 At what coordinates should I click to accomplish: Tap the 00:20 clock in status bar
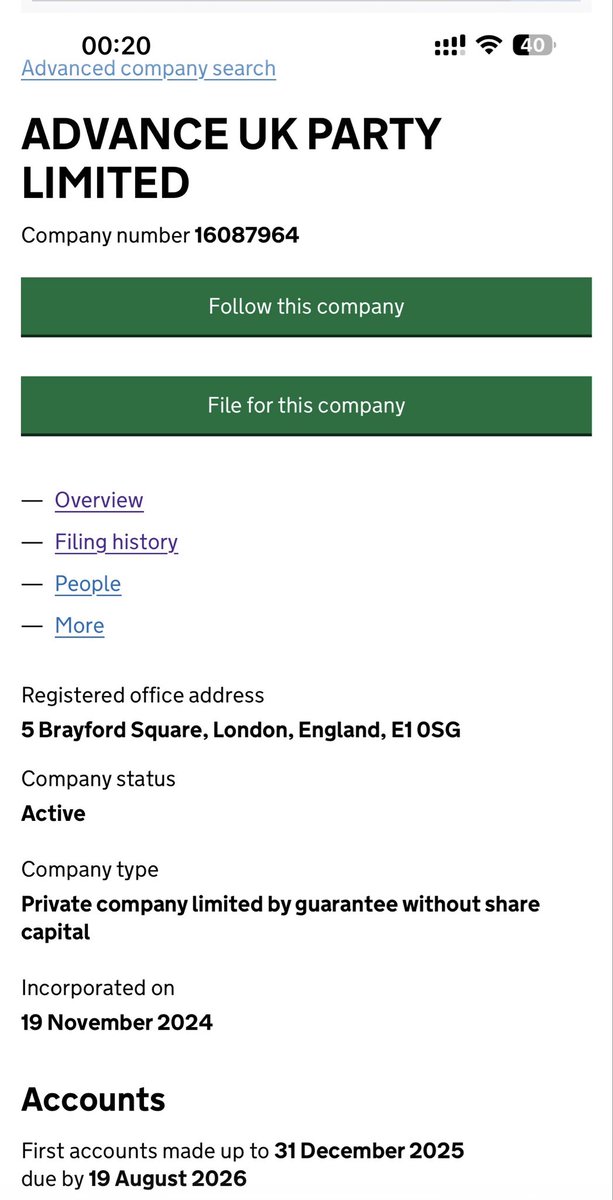coord(116,45)
